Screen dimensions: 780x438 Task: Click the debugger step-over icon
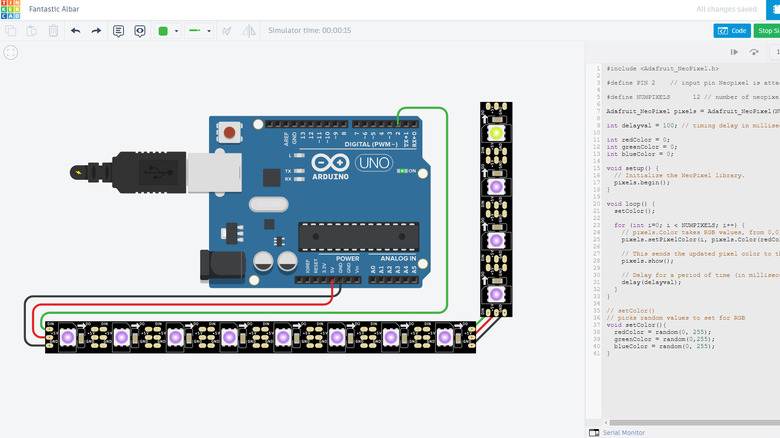pyautogui.click(x=753, y=52)
